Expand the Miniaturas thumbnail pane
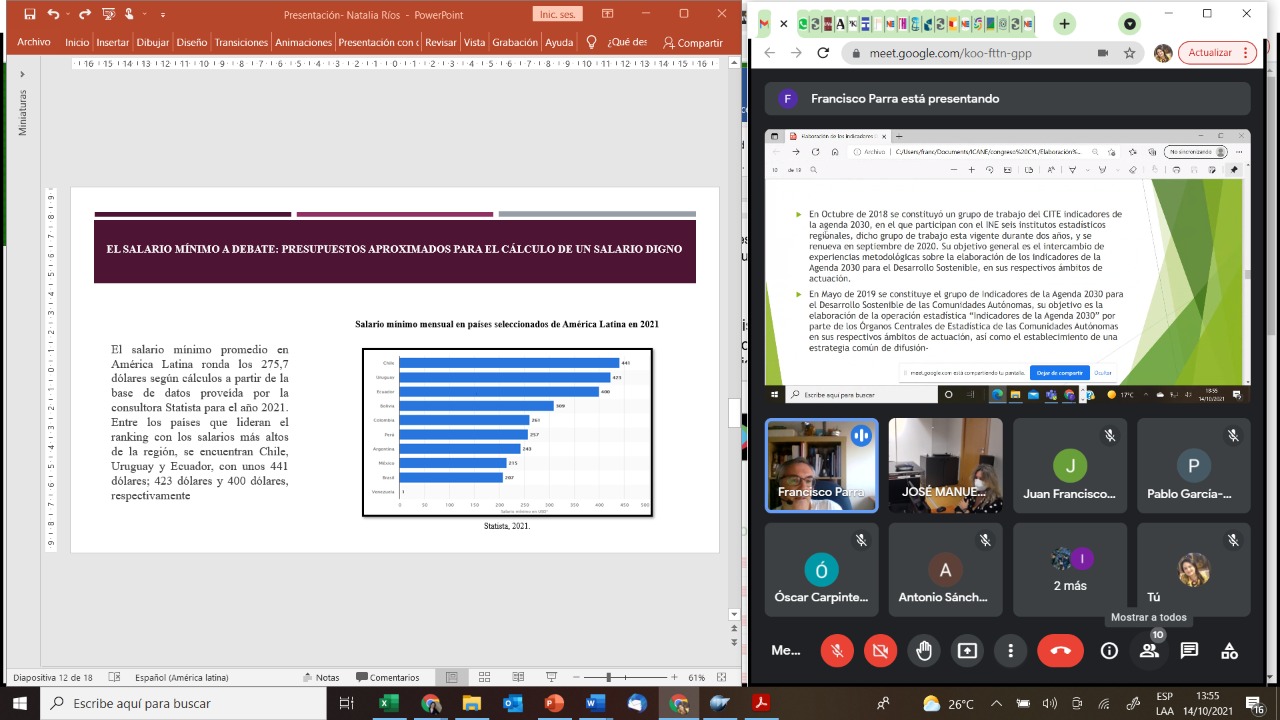1280x720 pixels. tap(22, 74)
